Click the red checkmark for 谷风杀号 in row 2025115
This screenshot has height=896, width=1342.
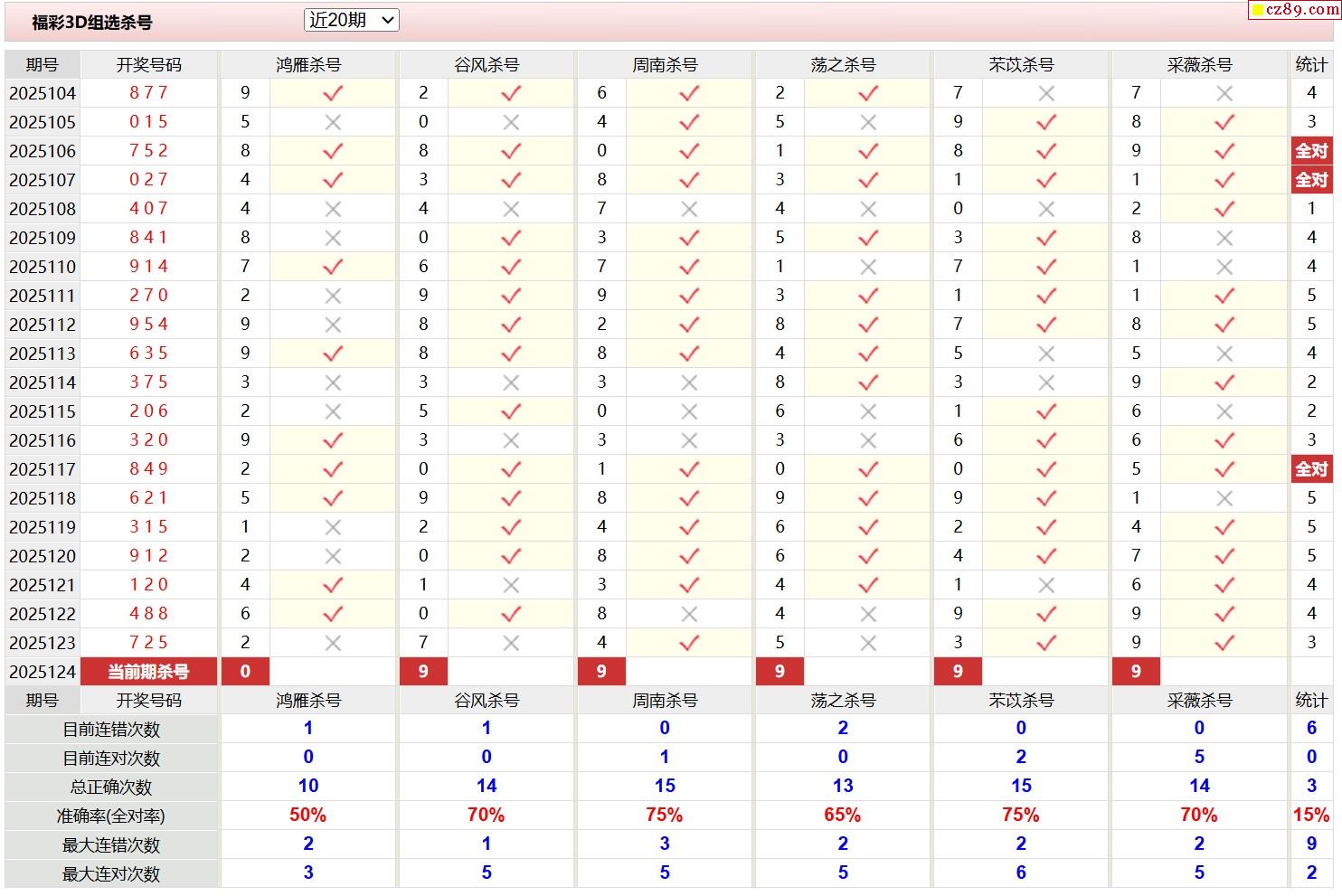coord(511,411)
